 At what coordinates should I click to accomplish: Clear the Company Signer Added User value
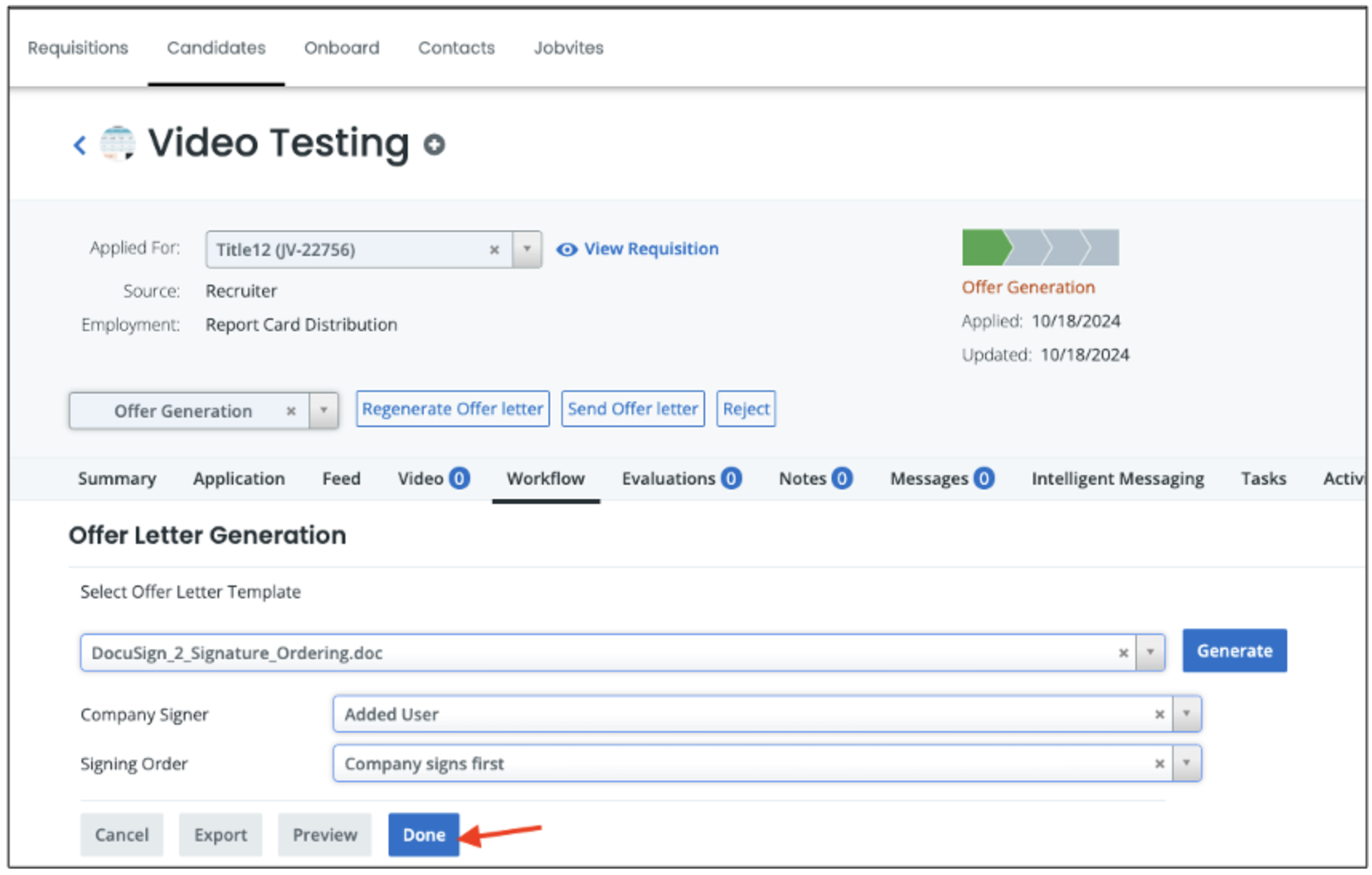[x=1159, y=714]
